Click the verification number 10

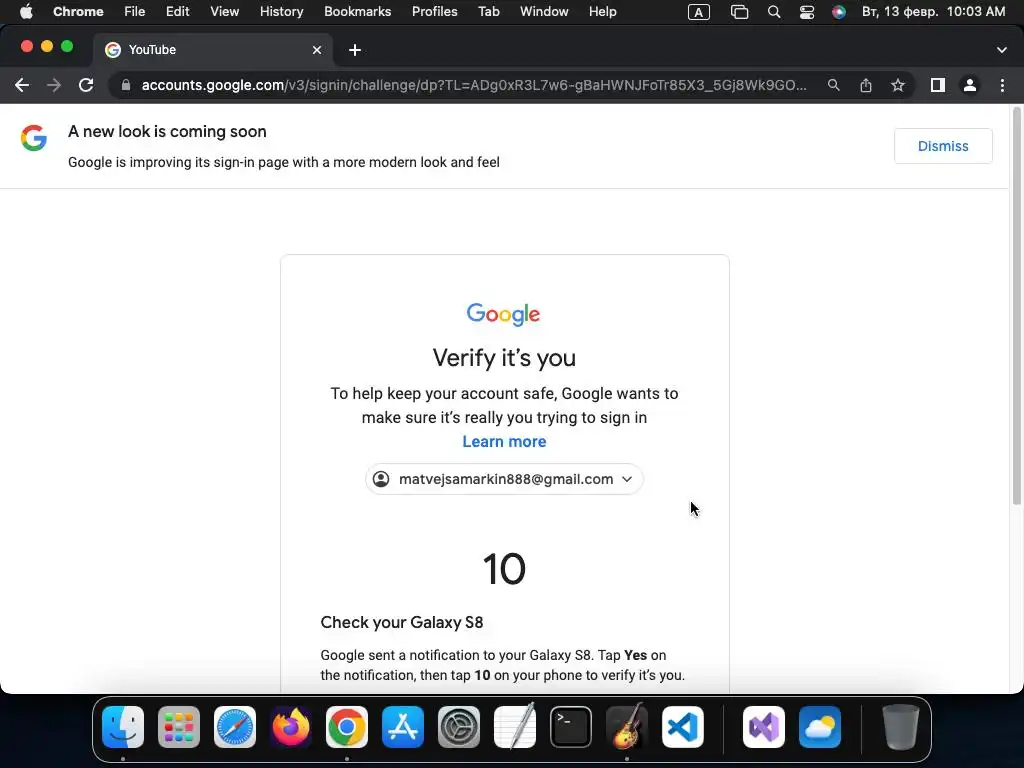coord(504,569)
